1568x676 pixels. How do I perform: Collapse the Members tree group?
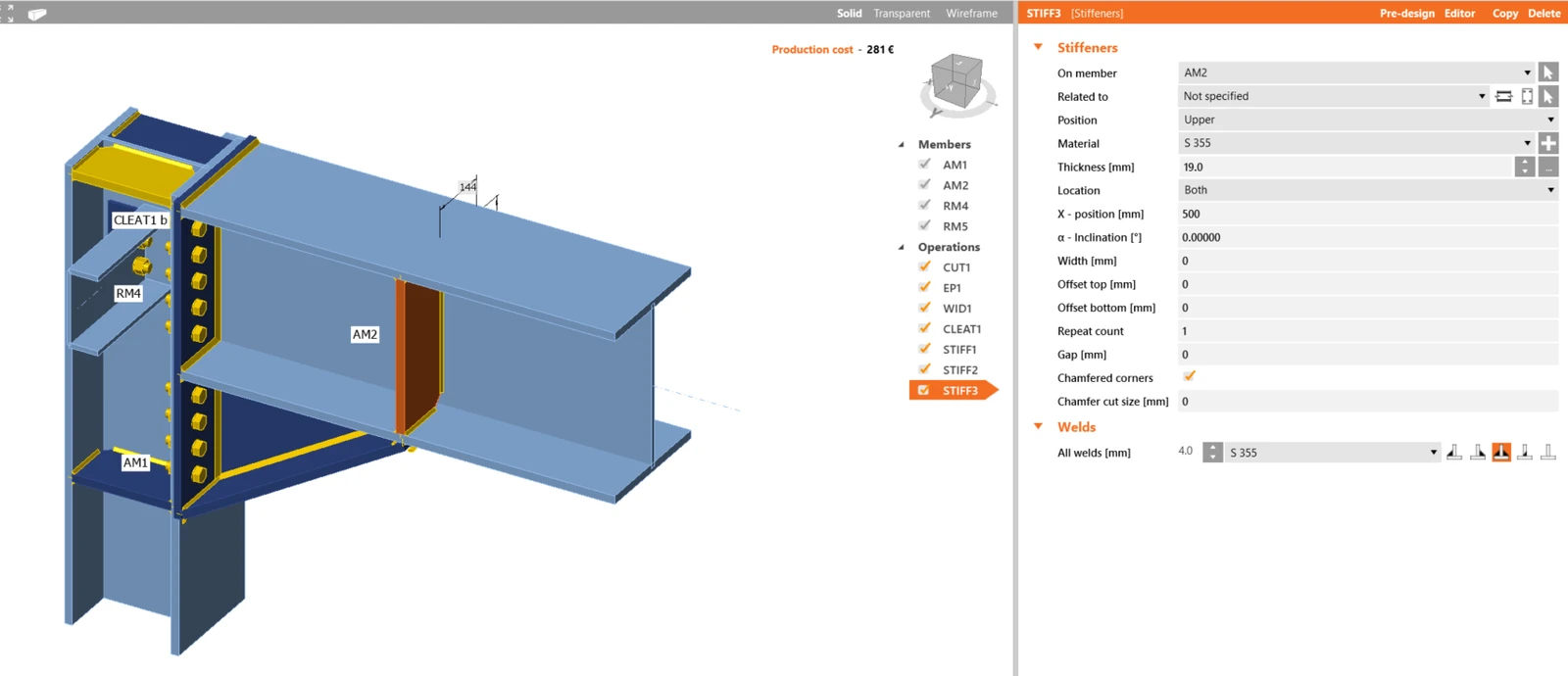pos(901,144)
